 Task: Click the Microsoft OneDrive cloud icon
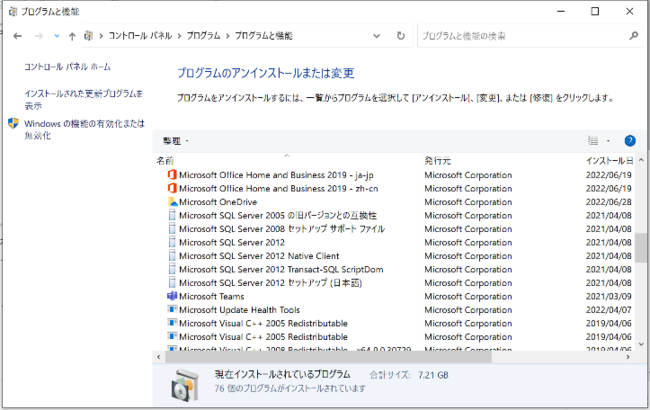point(172,202)
